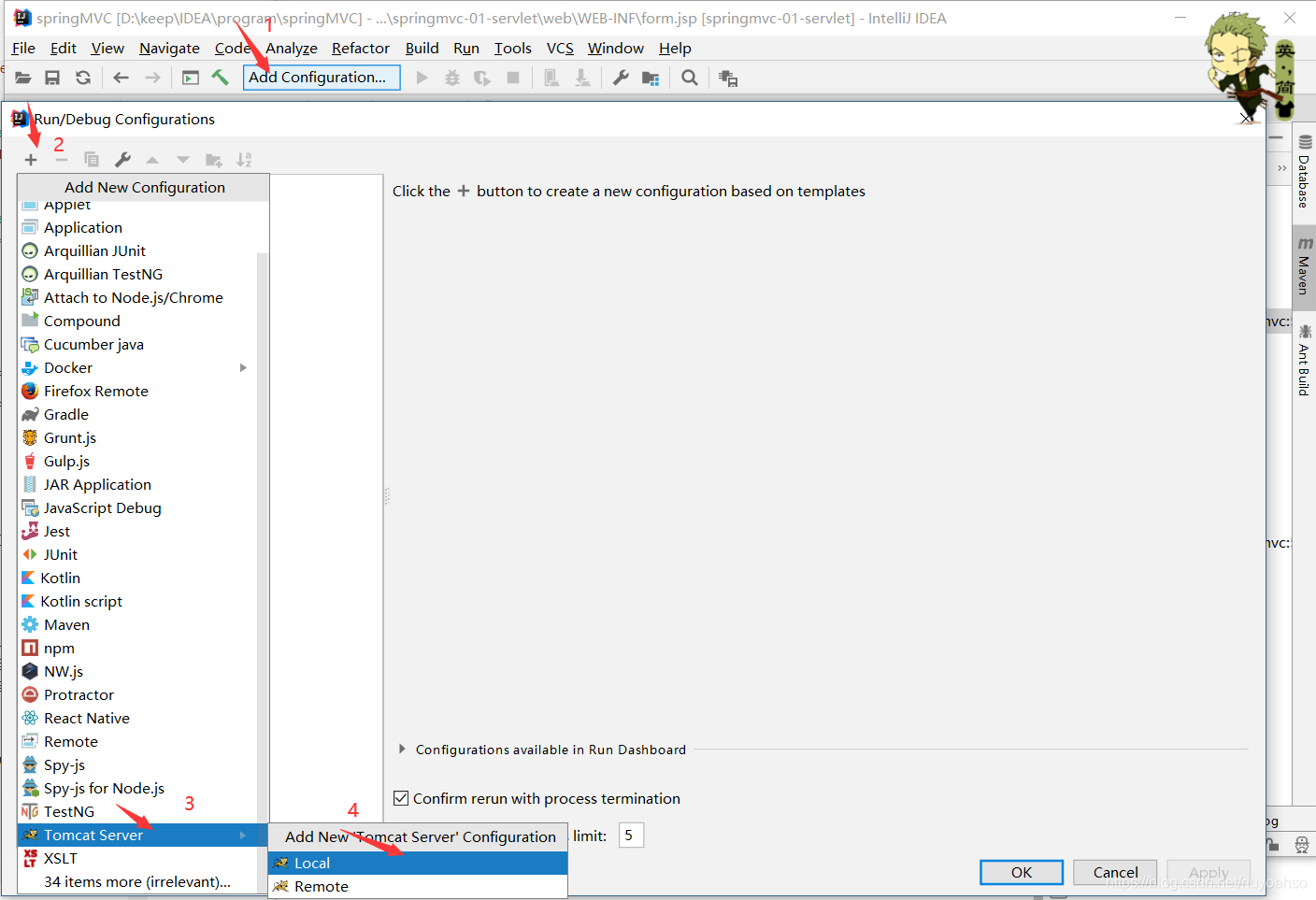Screen dimensions: 1316x900
Task: Select React Native configuration type
Action: click(137, 718)
